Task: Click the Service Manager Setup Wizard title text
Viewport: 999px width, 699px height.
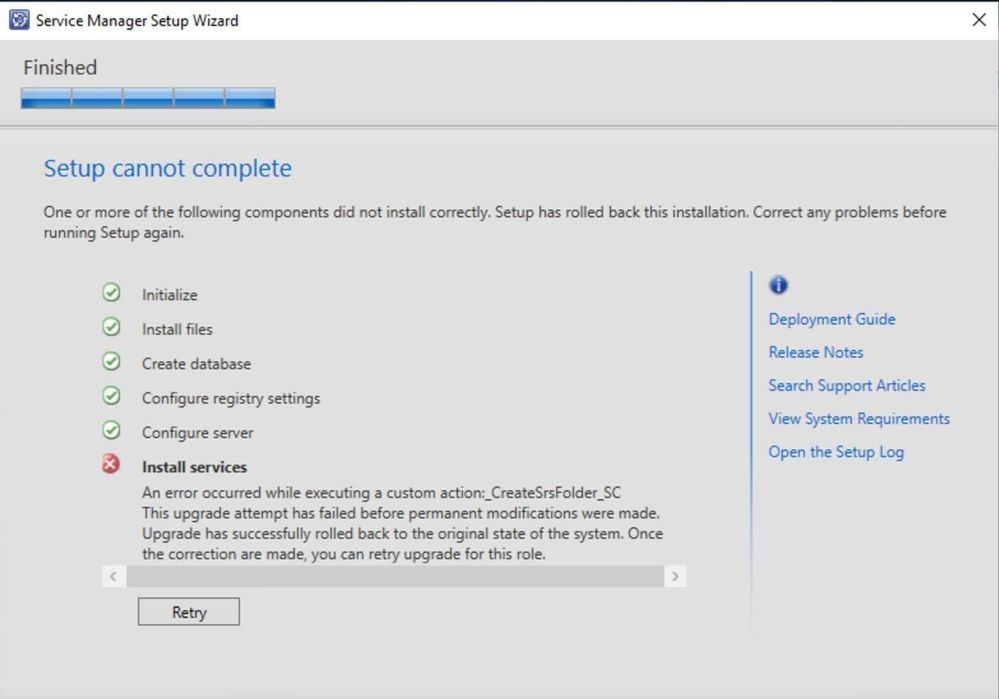Action: [137, 20]
